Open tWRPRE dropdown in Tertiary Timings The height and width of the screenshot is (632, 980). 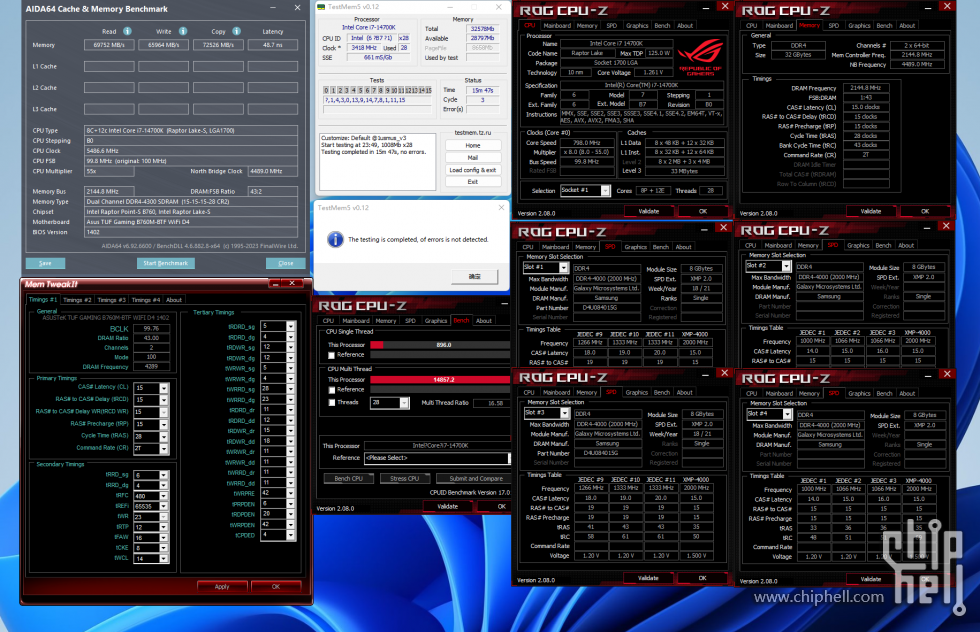coord(291,493)
